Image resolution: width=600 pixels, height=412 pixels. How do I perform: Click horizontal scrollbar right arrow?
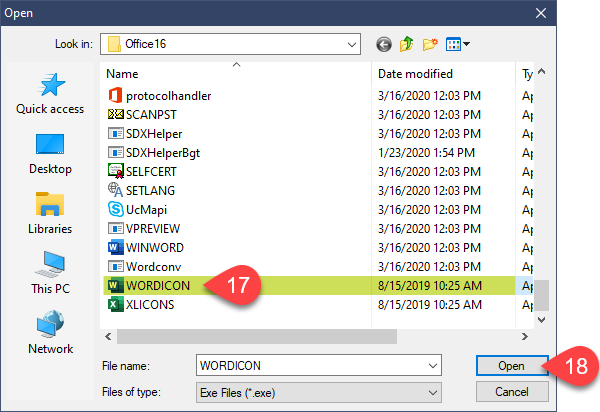525,337
